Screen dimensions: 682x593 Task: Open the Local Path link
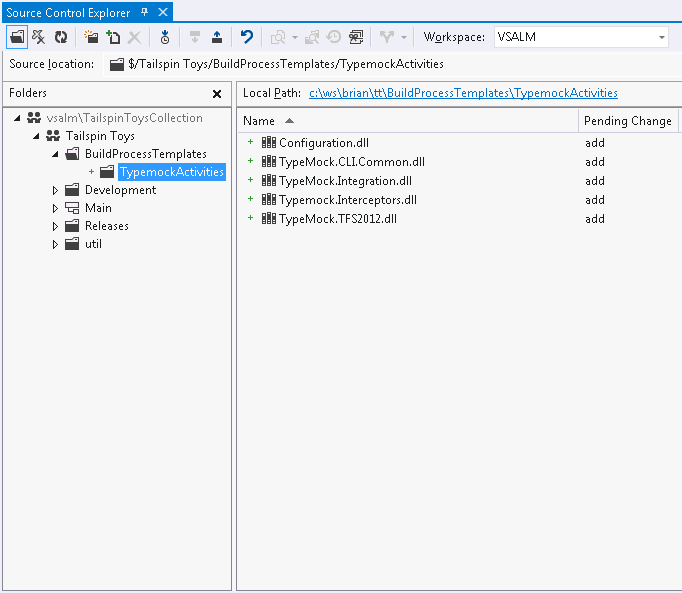[463, 93]
